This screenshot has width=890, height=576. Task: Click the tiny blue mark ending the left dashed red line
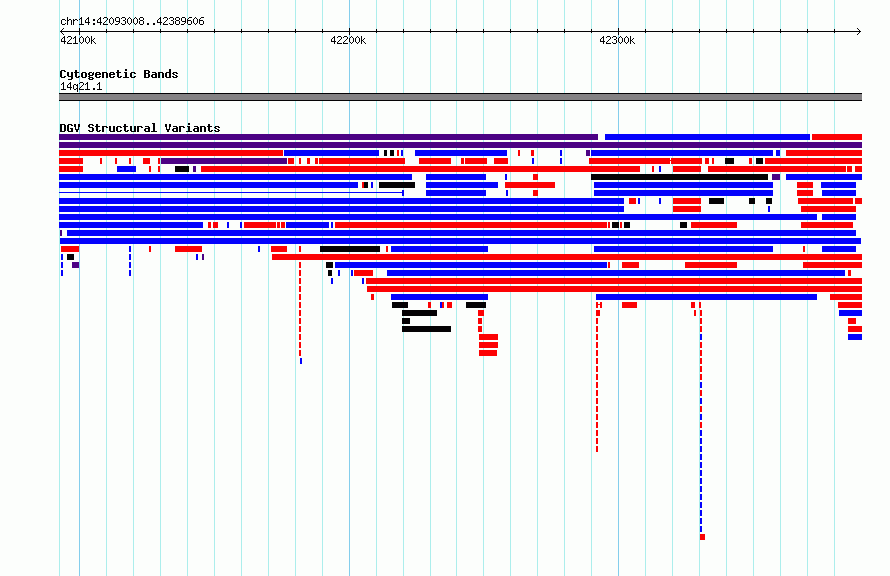pos(301,361)
